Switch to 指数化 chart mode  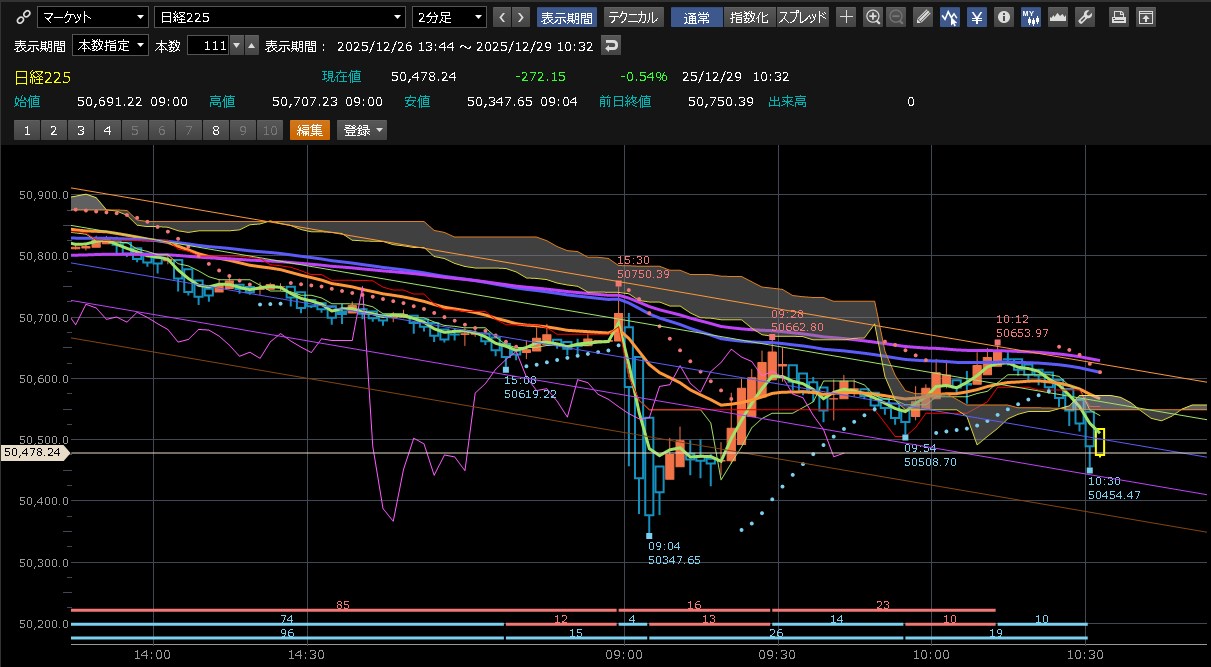click(x=750, y=17)
